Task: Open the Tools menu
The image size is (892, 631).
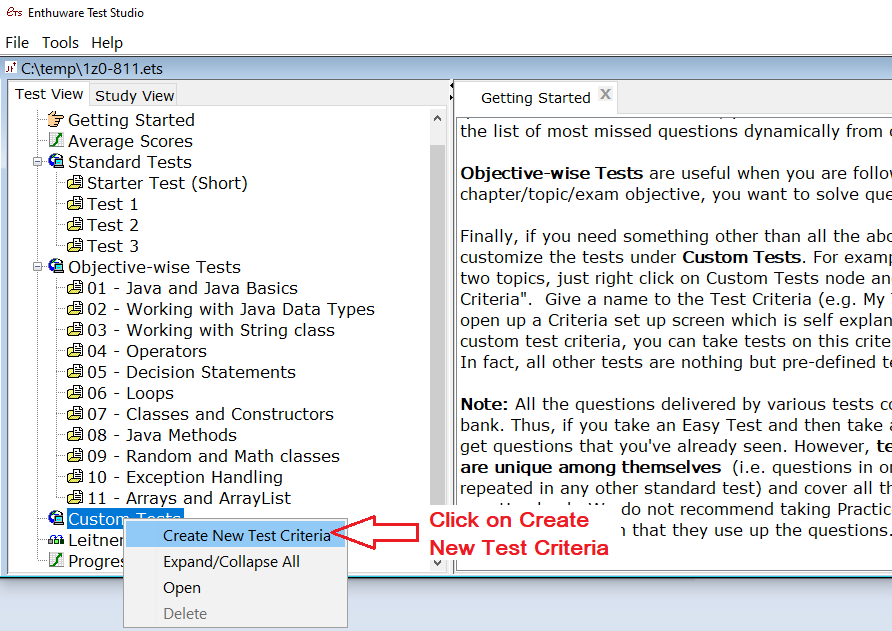Action: point(60,43)
